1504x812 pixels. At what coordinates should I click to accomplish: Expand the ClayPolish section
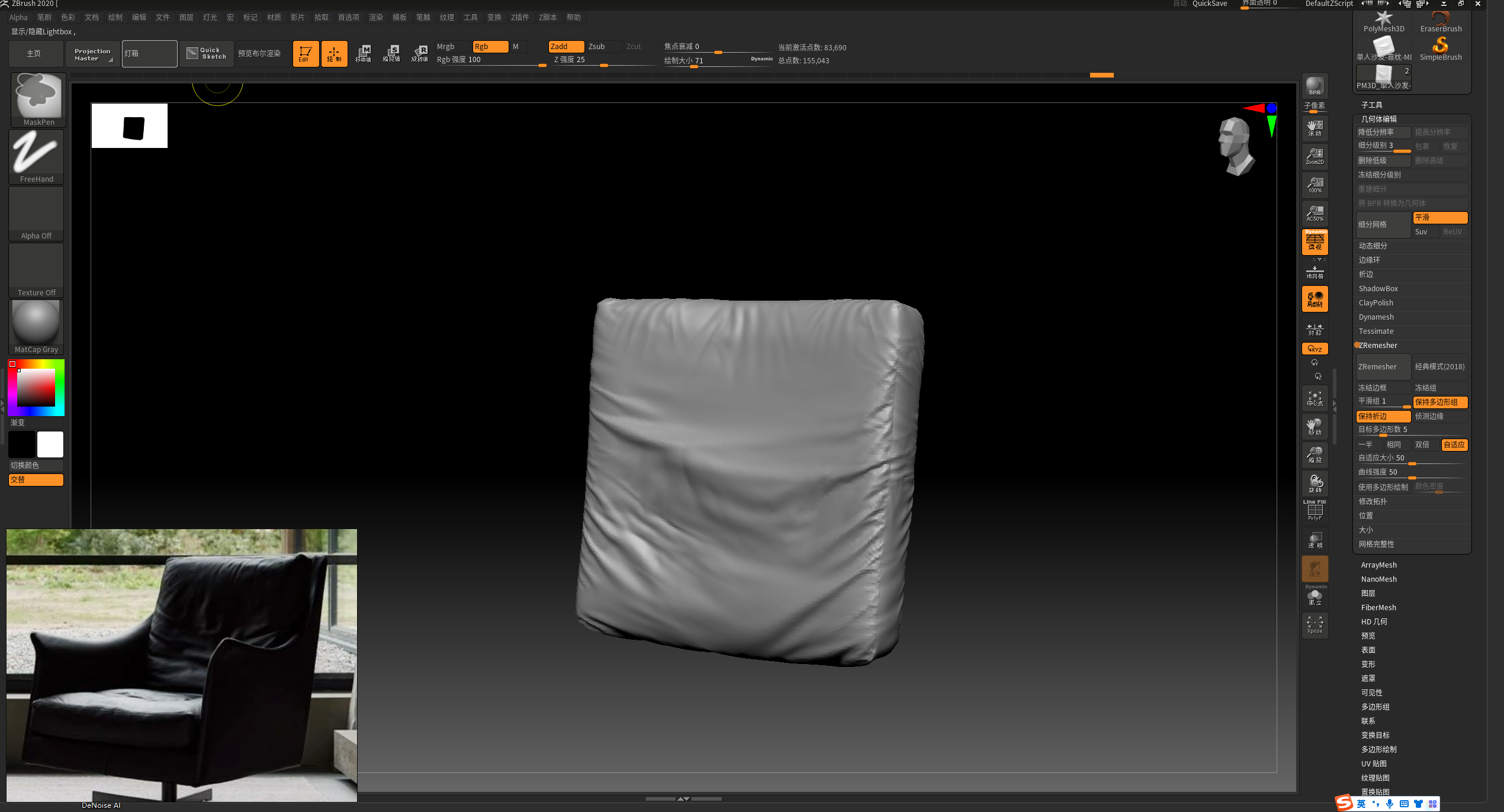pos(1376,303)
